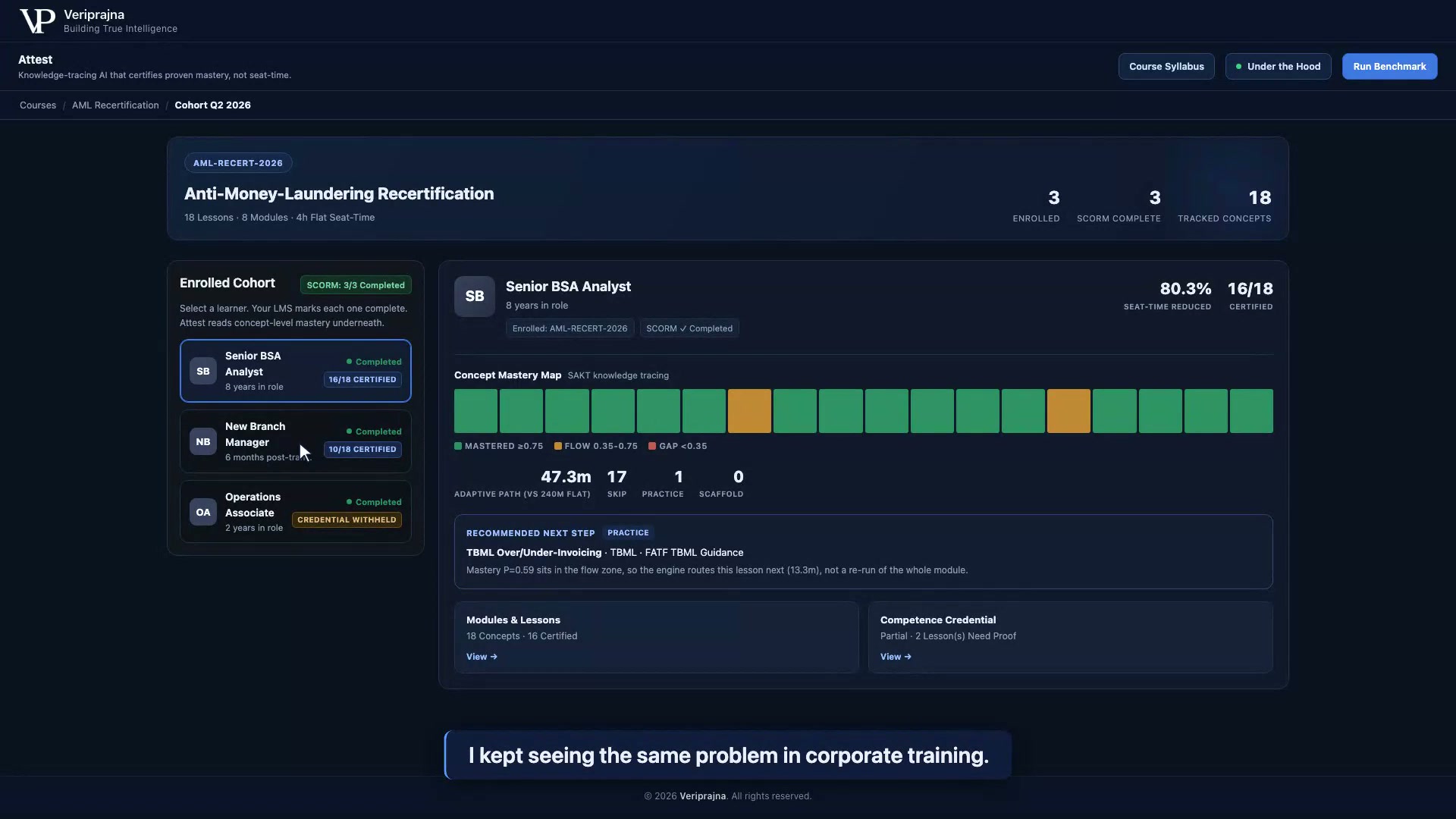Viewport: 1456px width, 819px height.
Task: Click Veriprajna link in footer
Action: point(702,796)
